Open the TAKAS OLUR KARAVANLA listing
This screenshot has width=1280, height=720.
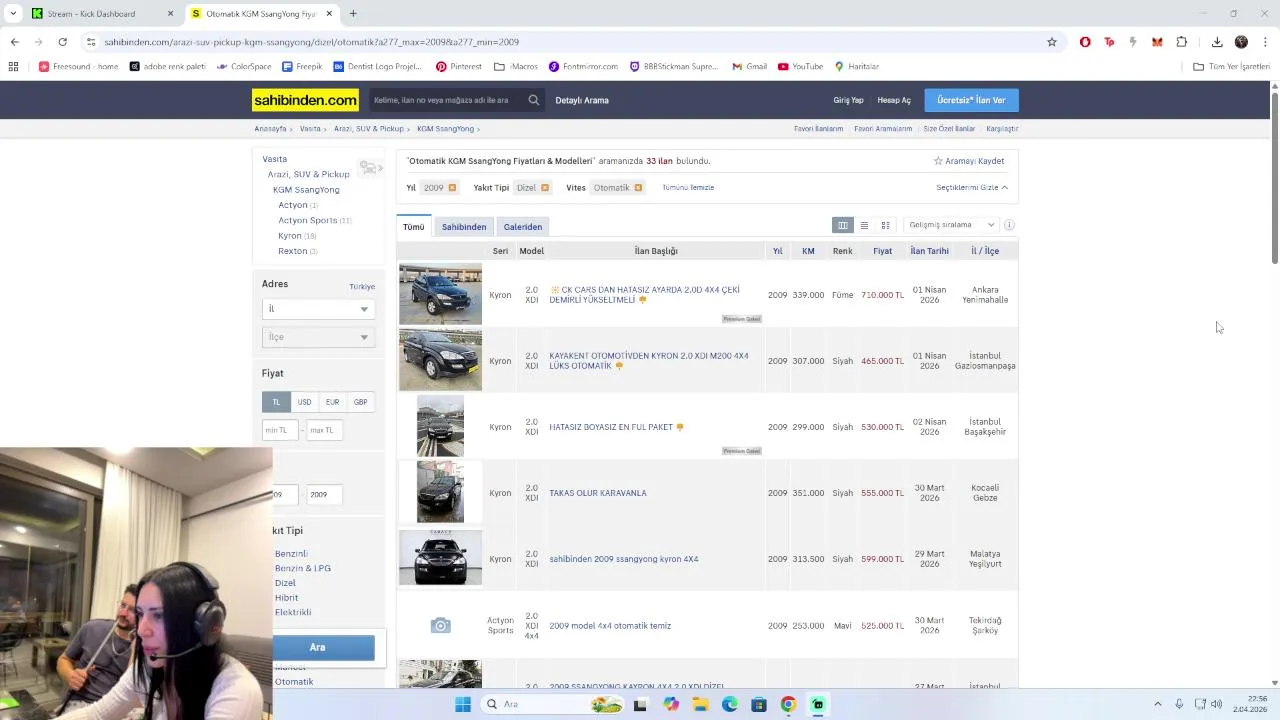tap(598, 493)
